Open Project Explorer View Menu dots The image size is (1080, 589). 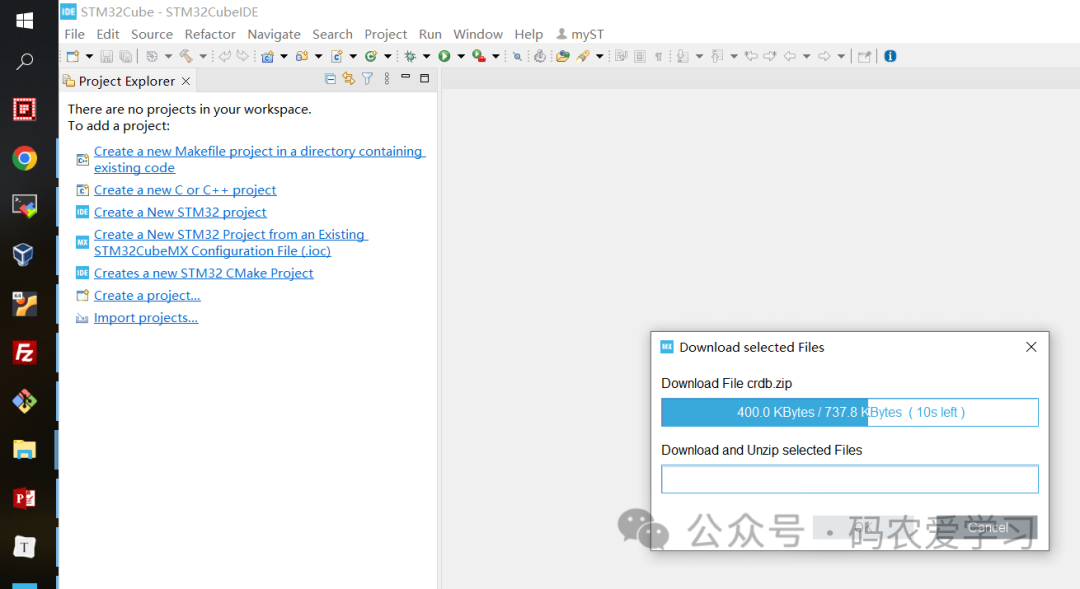(386, 79)
